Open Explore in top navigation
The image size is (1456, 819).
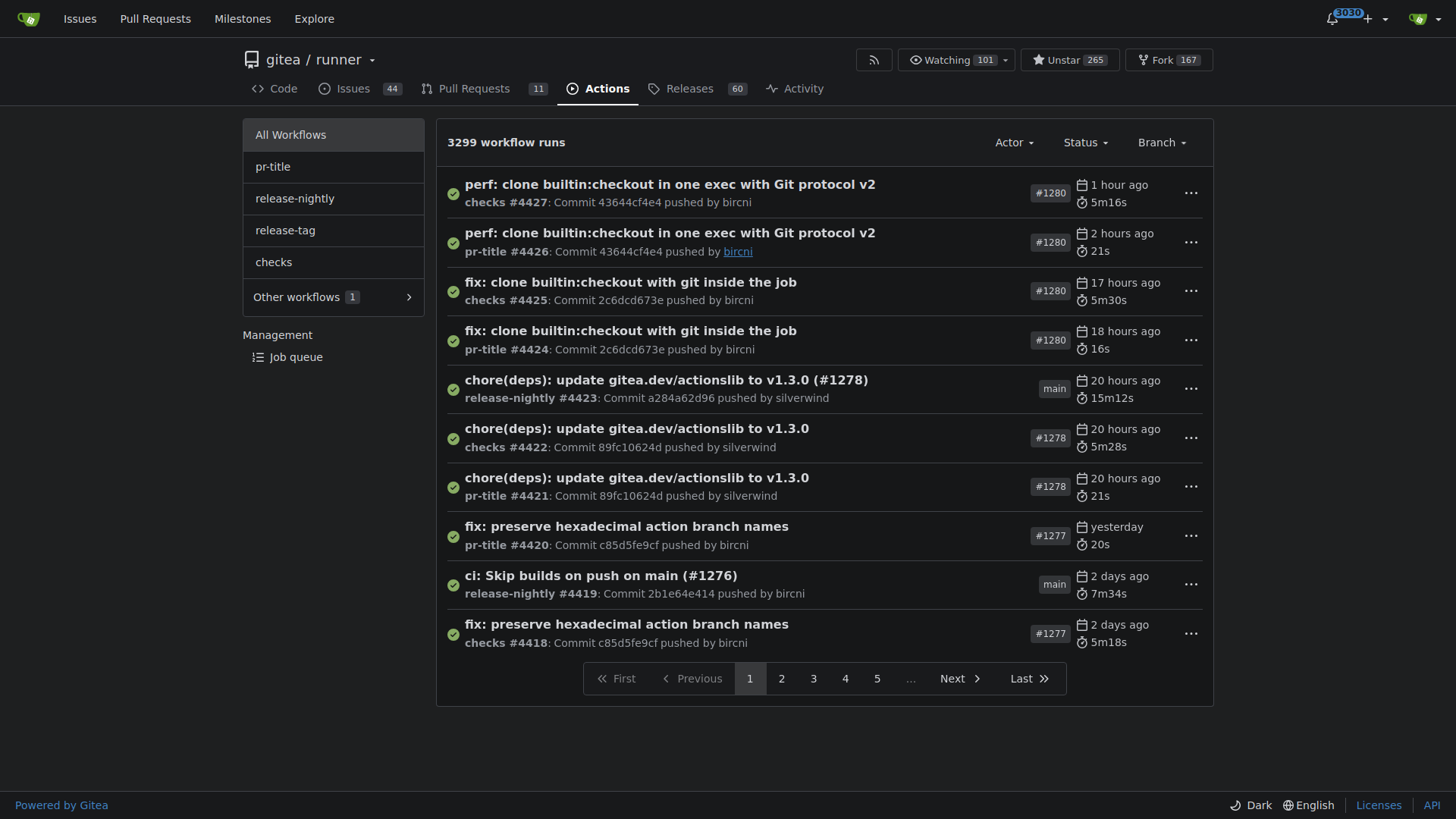tap(314, 19)
